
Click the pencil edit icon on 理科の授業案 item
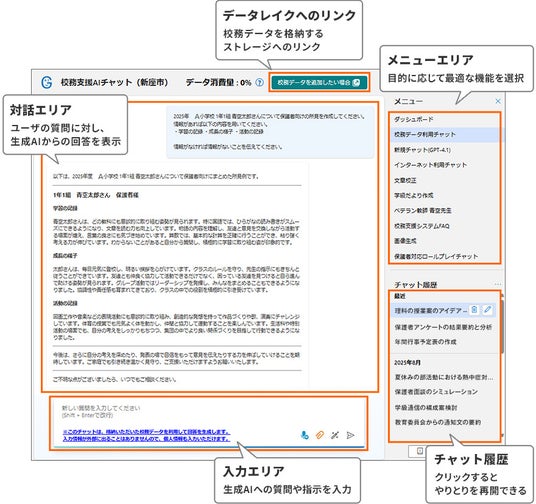click(488, 309)
